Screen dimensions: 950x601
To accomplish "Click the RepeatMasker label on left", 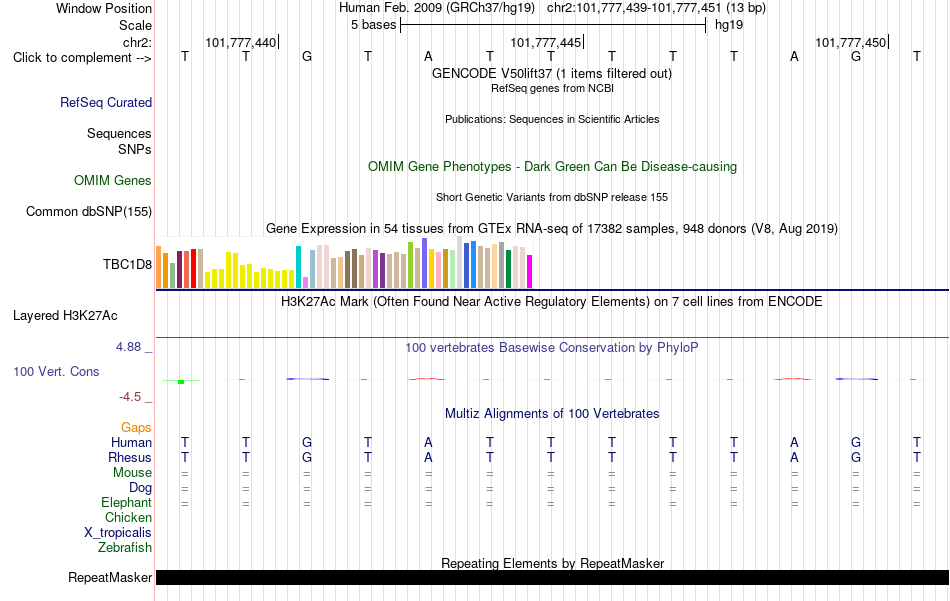I will (x=110, y=577).
